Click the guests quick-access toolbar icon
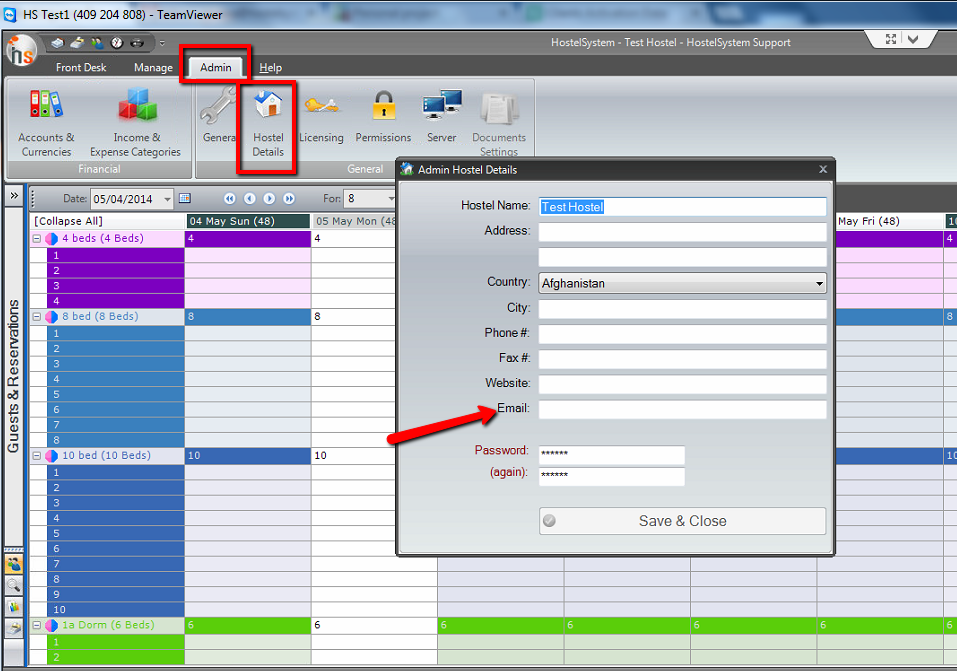 point(97,43)
